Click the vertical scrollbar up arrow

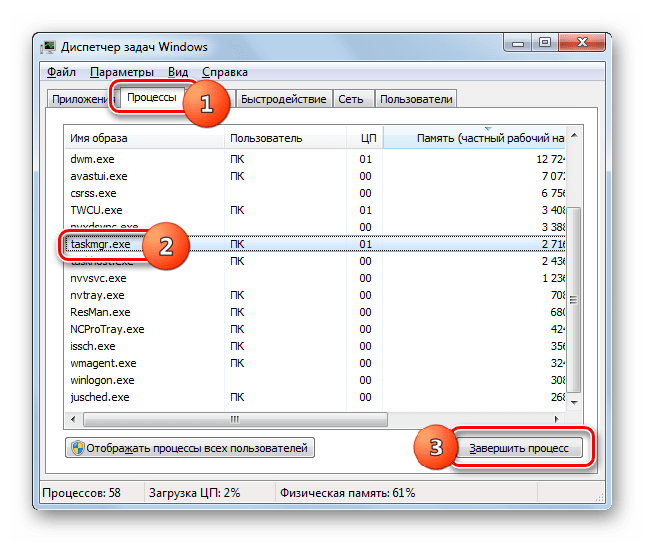(x=574, y=135)
